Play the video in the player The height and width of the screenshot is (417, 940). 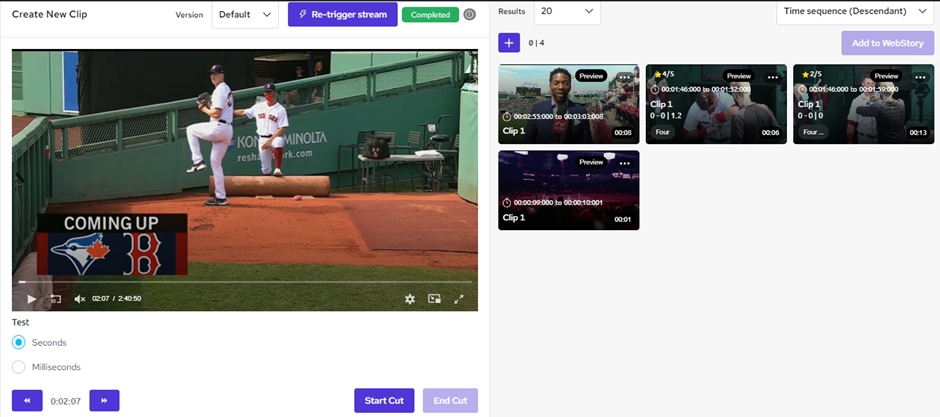[32, 298]
